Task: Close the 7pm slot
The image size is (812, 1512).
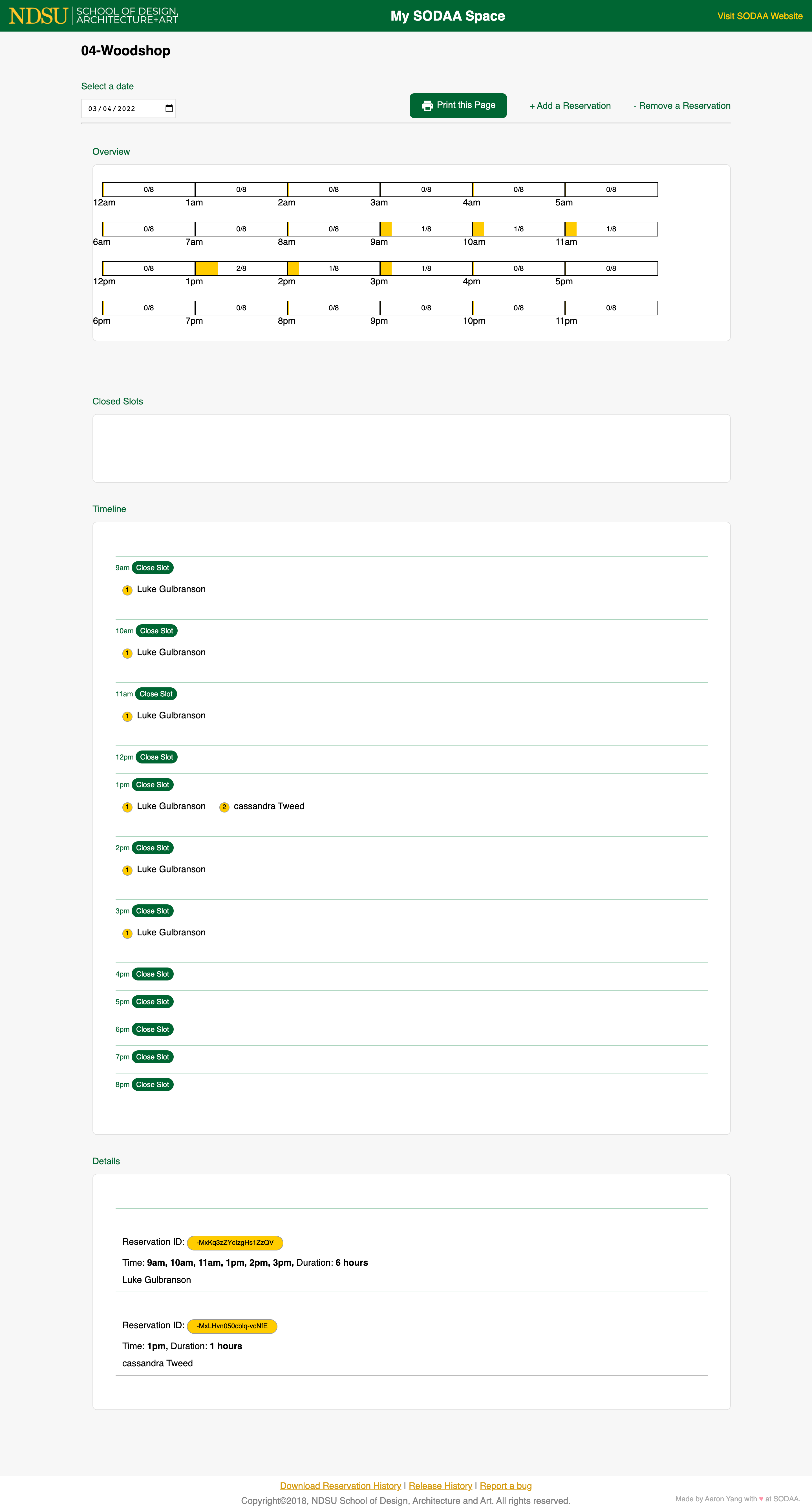Action: click(x=153, y=1057)
